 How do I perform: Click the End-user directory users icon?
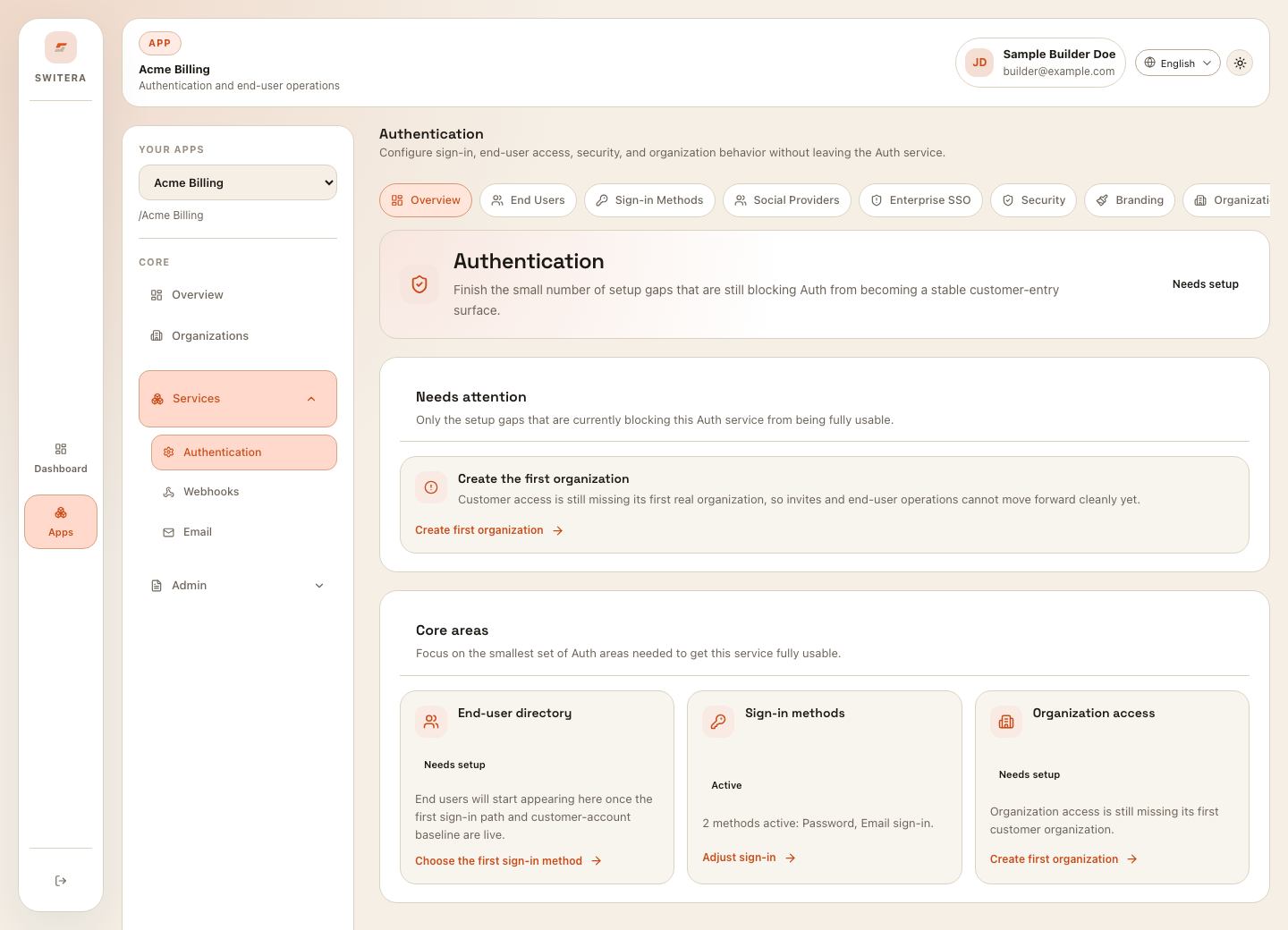[431, 722]
